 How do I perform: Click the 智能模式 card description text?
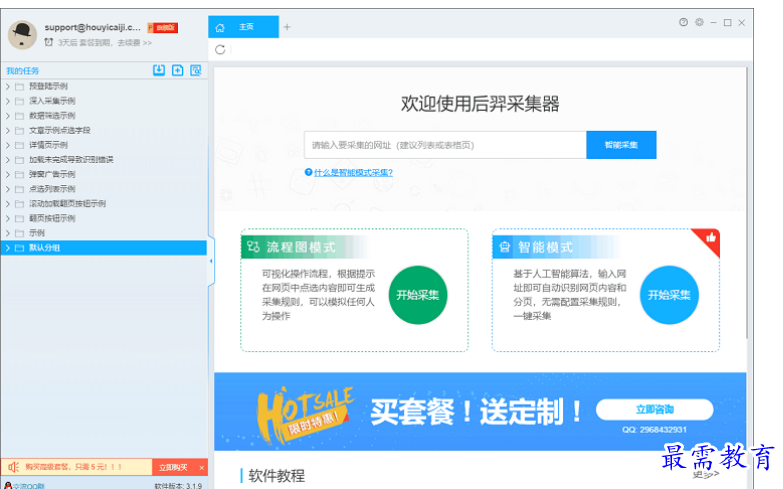(569, 295)
